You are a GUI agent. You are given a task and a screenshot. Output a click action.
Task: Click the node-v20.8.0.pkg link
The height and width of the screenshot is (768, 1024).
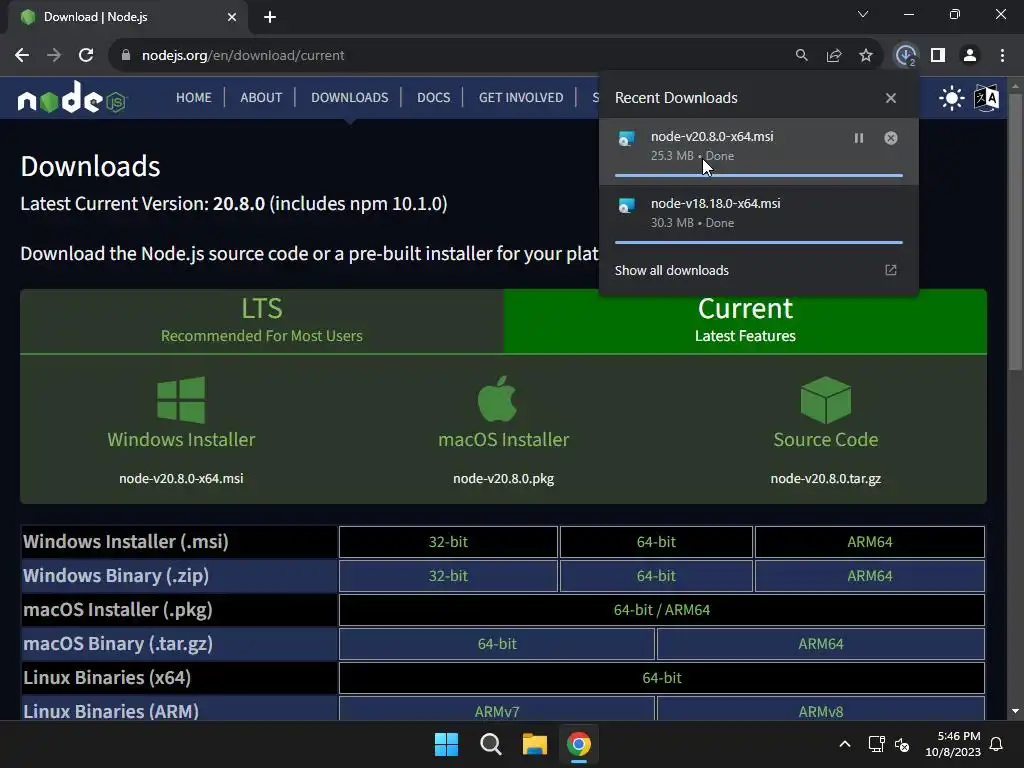pos(504,479)
